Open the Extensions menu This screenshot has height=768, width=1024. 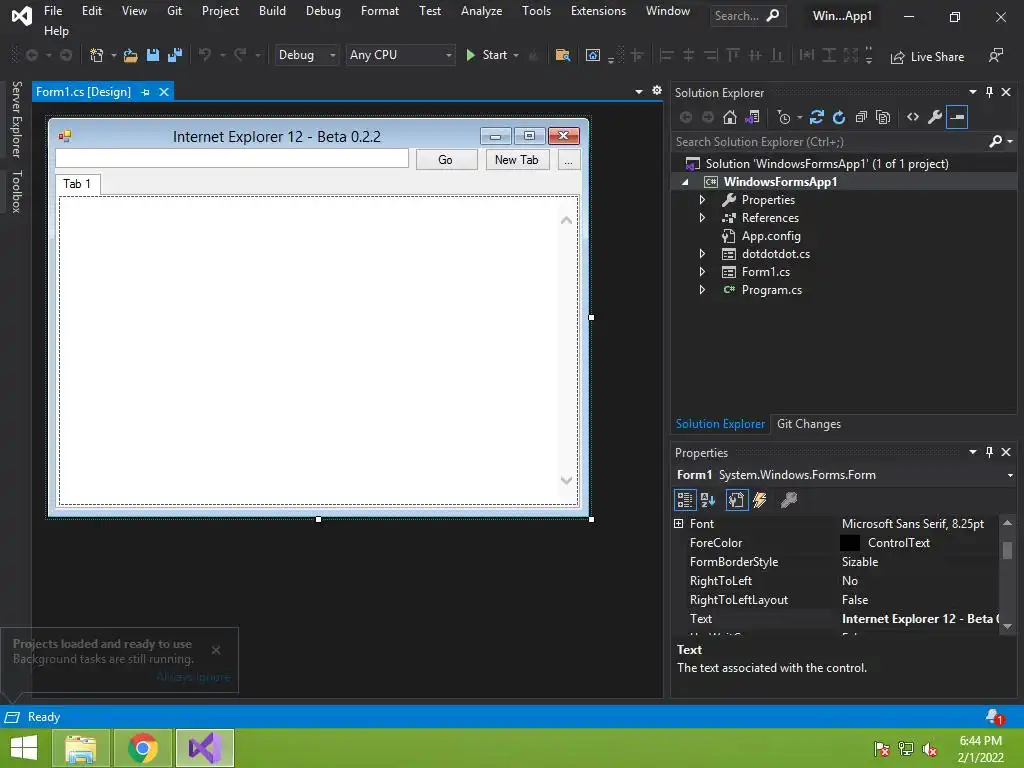point(598,11)
